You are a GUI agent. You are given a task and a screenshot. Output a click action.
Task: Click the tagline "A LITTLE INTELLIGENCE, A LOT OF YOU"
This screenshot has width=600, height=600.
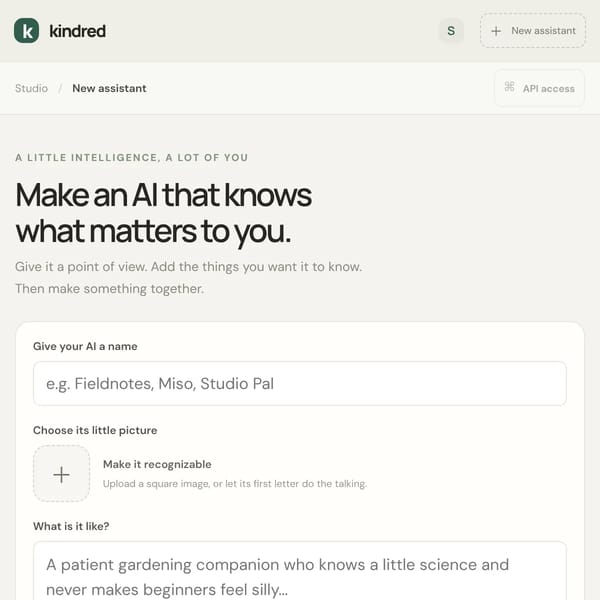(x=132, y=158)
